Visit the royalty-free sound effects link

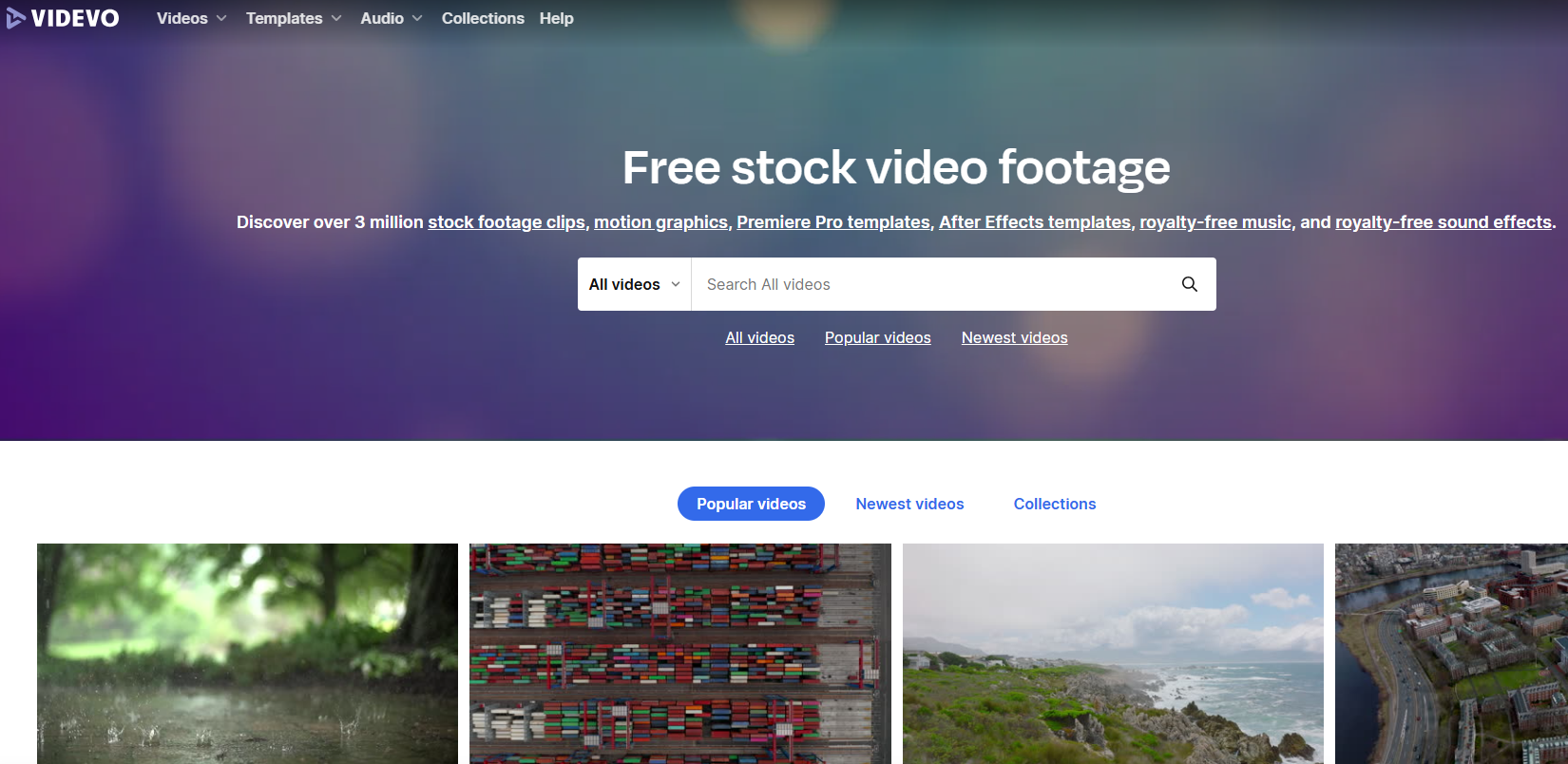pyautogui.click(x=1444, y=222)
